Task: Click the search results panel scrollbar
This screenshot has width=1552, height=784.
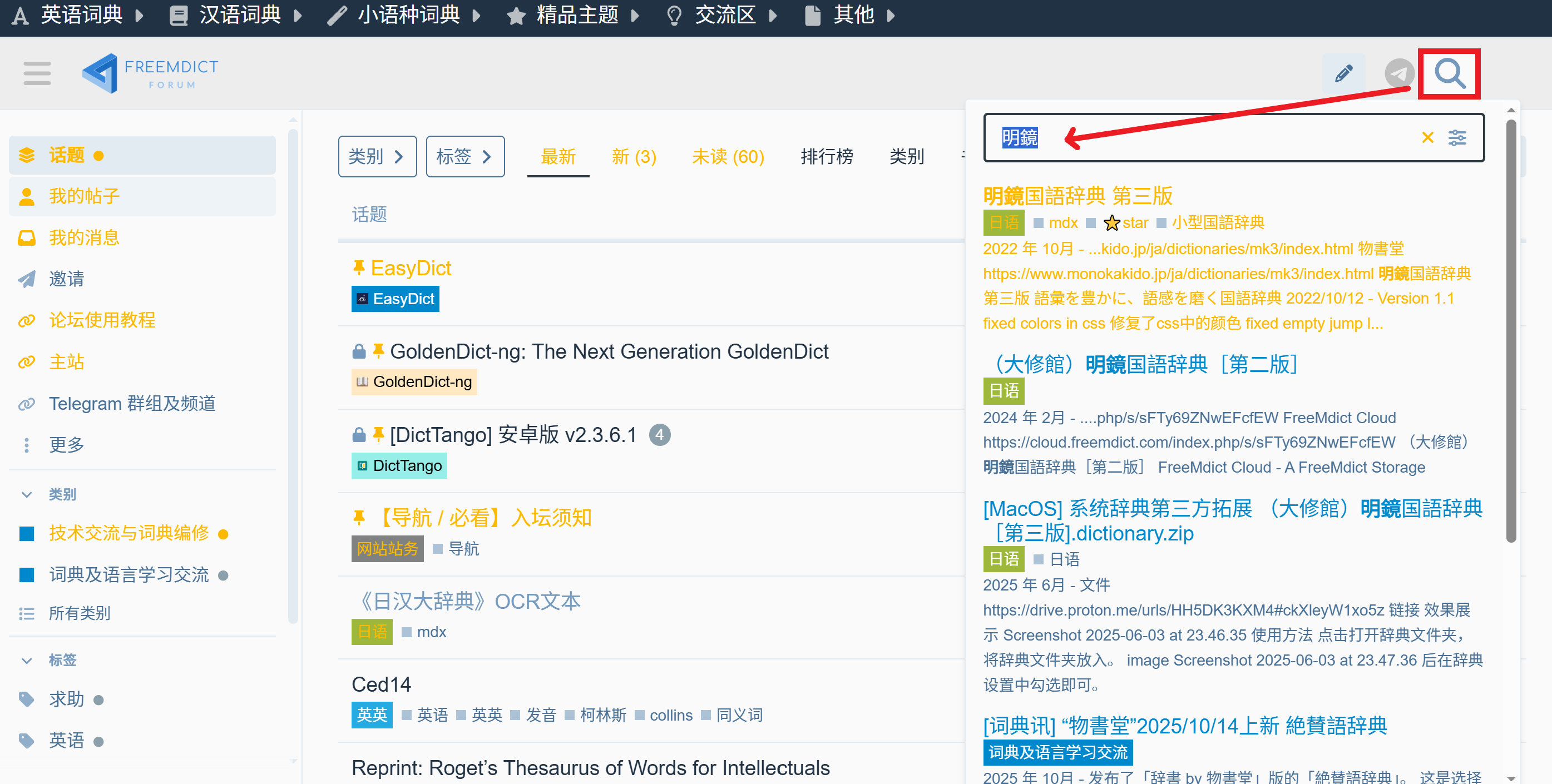Action: pyautogui.click(x=1510, y=331)
